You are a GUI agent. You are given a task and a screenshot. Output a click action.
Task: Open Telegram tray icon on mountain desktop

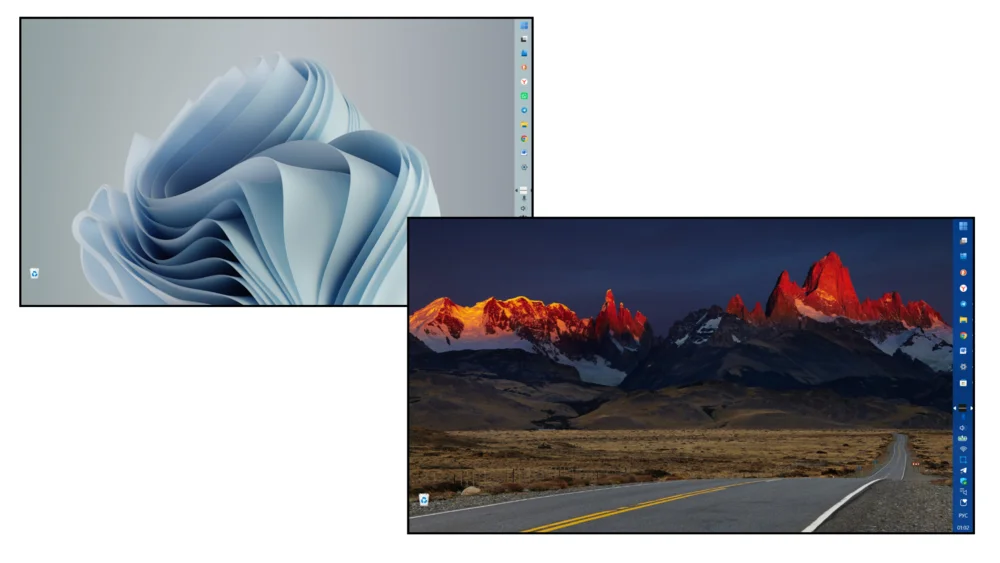[963, 471]
